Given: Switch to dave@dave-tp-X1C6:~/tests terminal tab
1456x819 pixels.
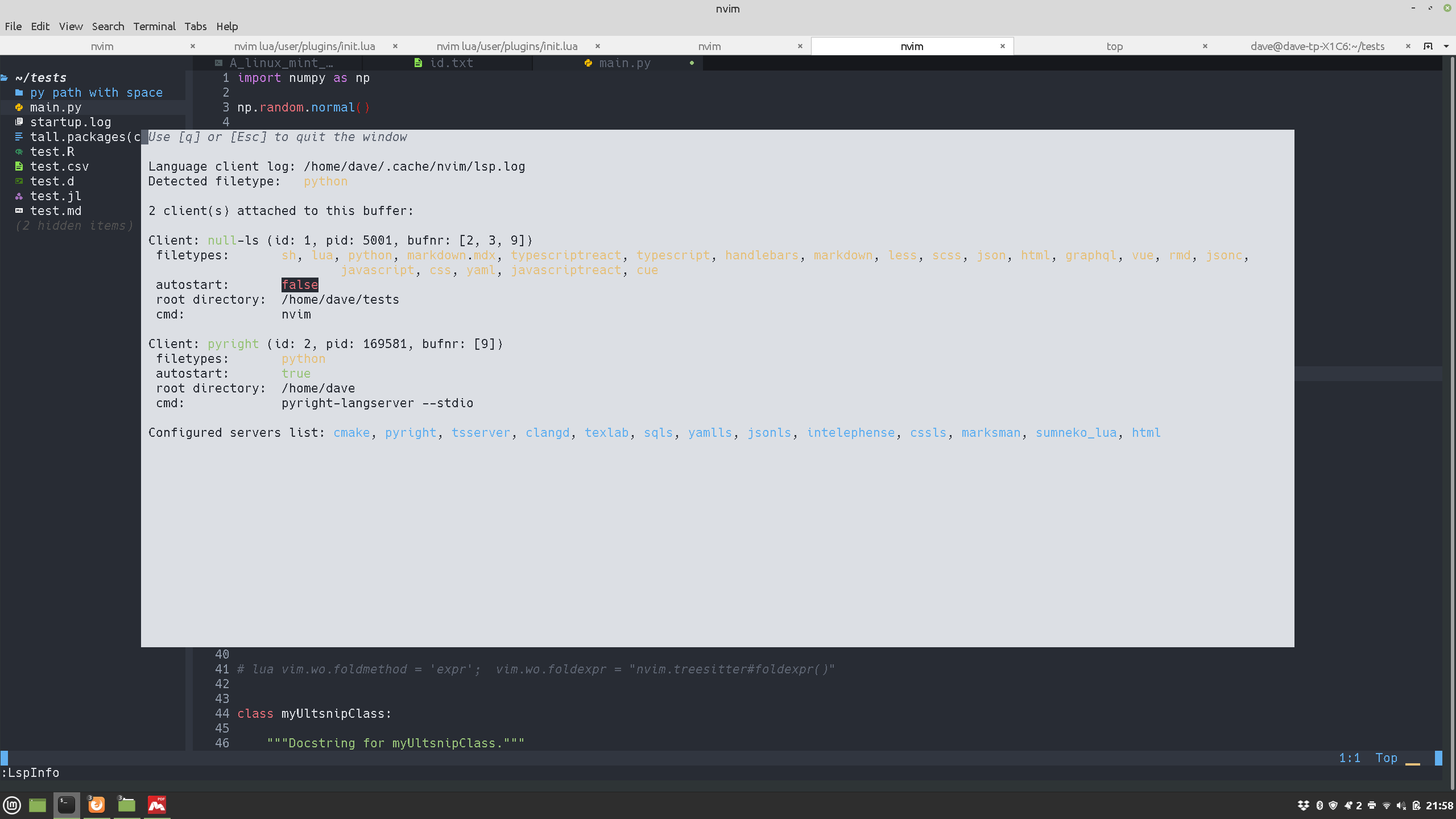Looking at the screenshot, I should pyautogui.click(x=1317, y=46).
